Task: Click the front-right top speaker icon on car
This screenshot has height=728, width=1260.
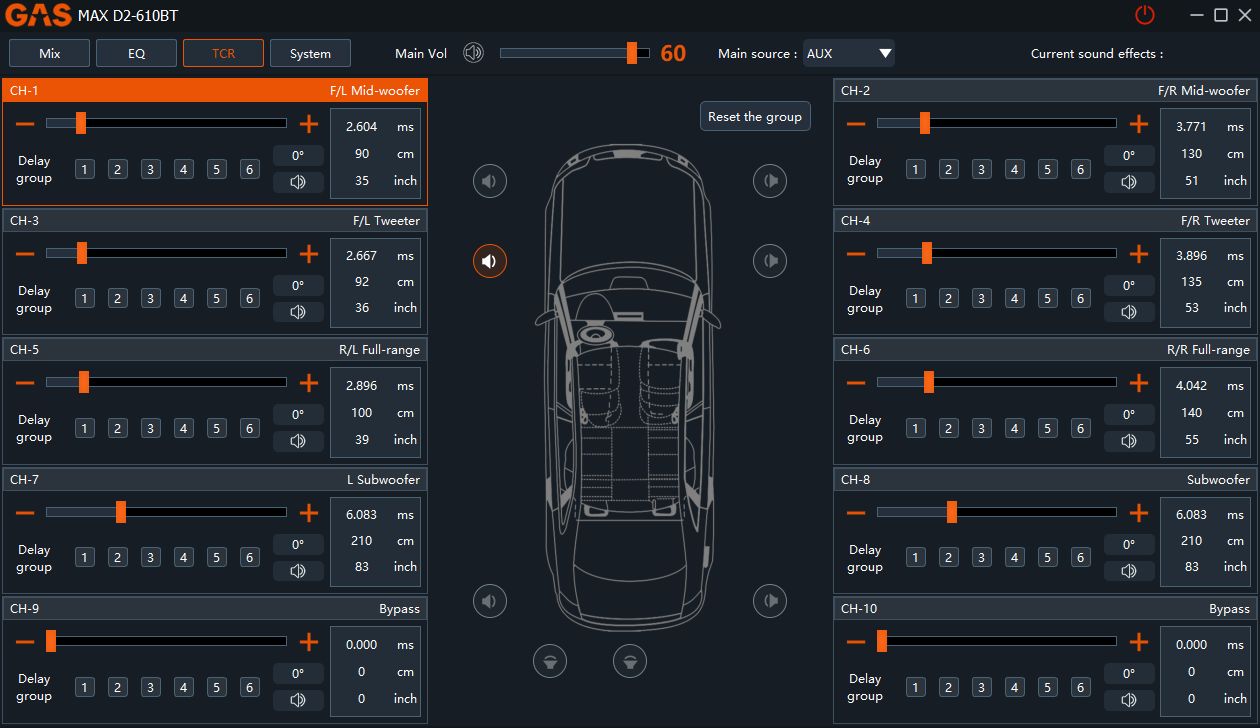Action: 770,181
